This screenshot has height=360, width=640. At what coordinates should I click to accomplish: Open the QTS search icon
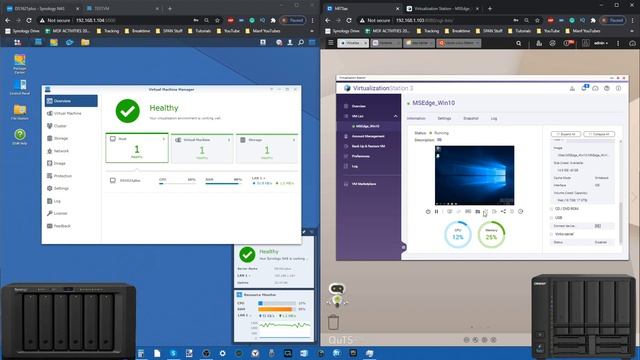pos(518,43)
